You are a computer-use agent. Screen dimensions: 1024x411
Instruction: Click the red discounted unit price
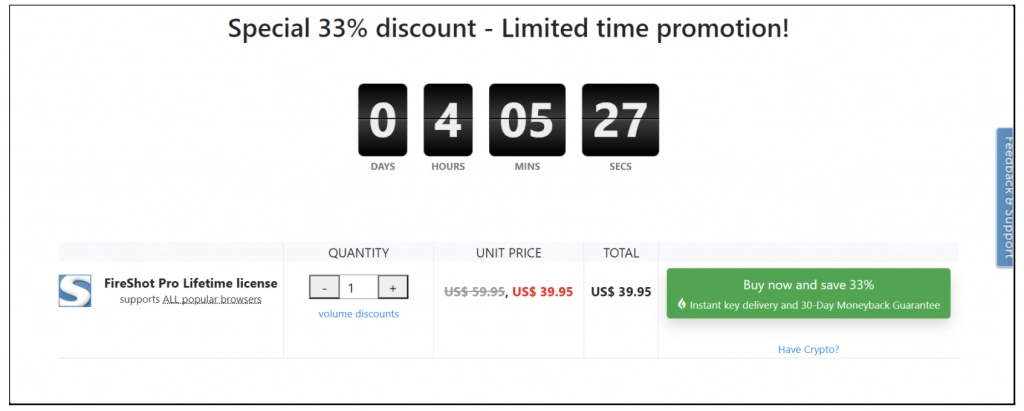pyautogui.click(x=543, y=292)
